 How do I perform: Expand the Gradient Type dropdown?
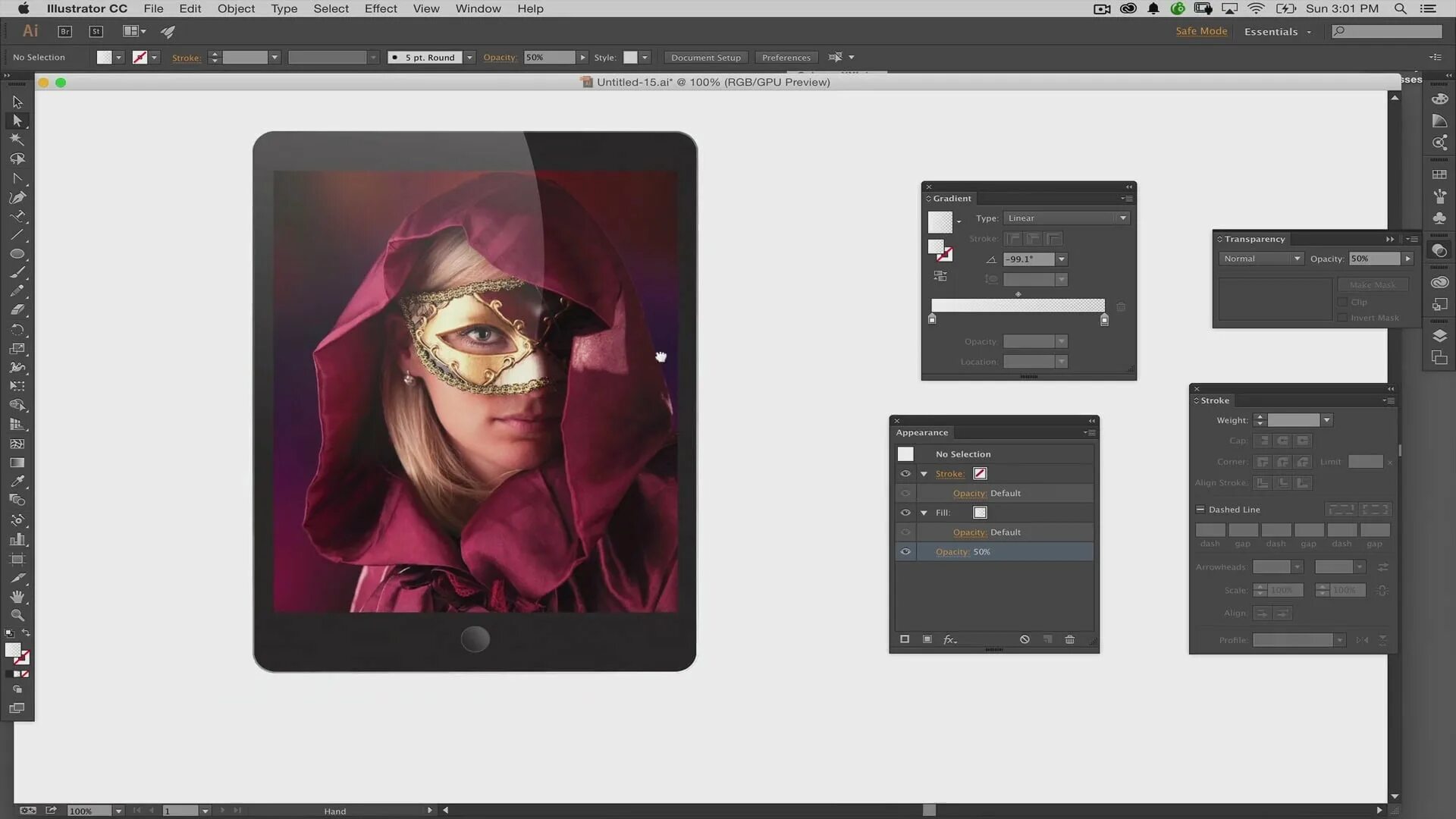(x=1123, y=218)
